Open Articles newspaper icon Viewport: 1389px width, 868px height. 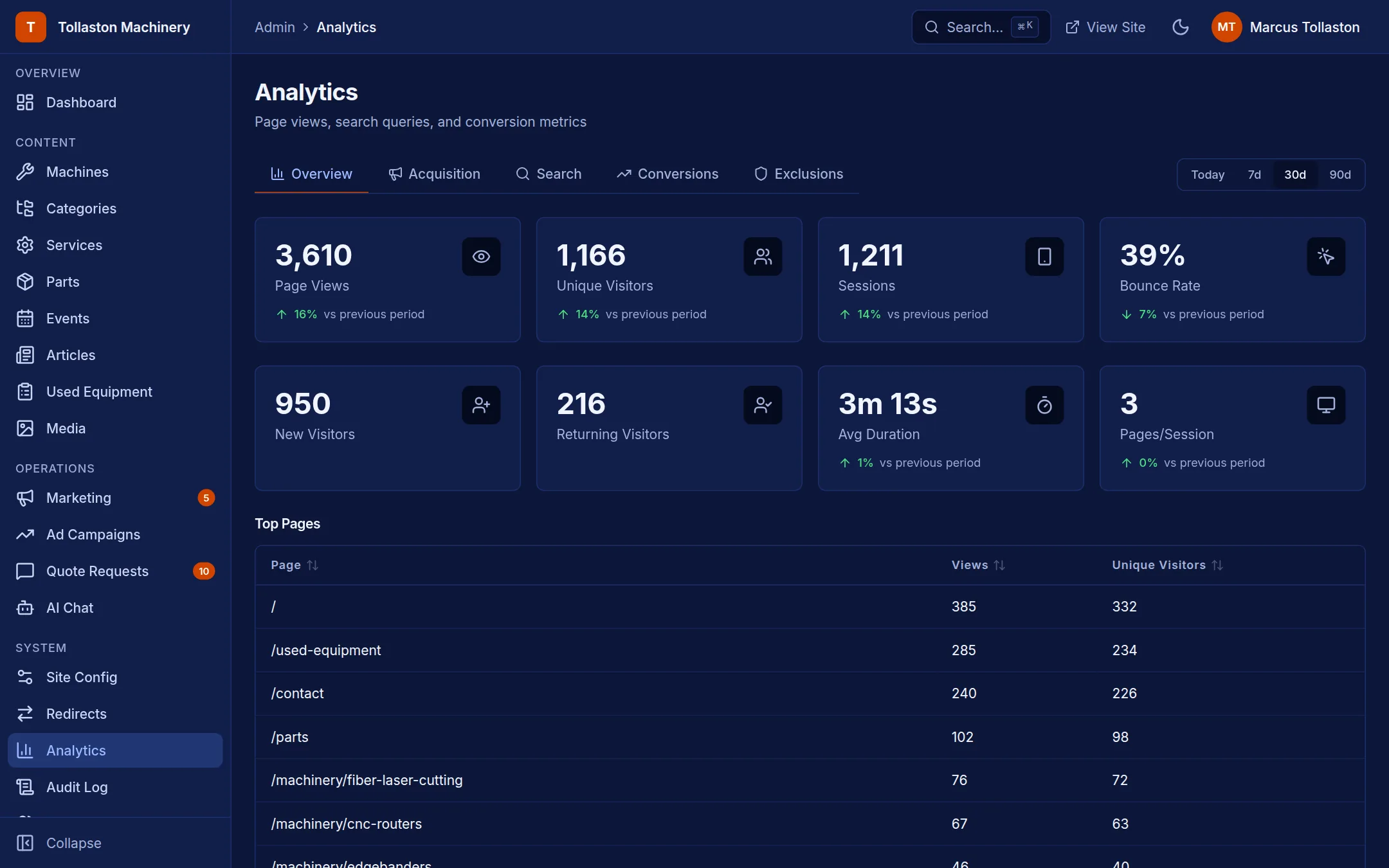(x=25, y=355)
